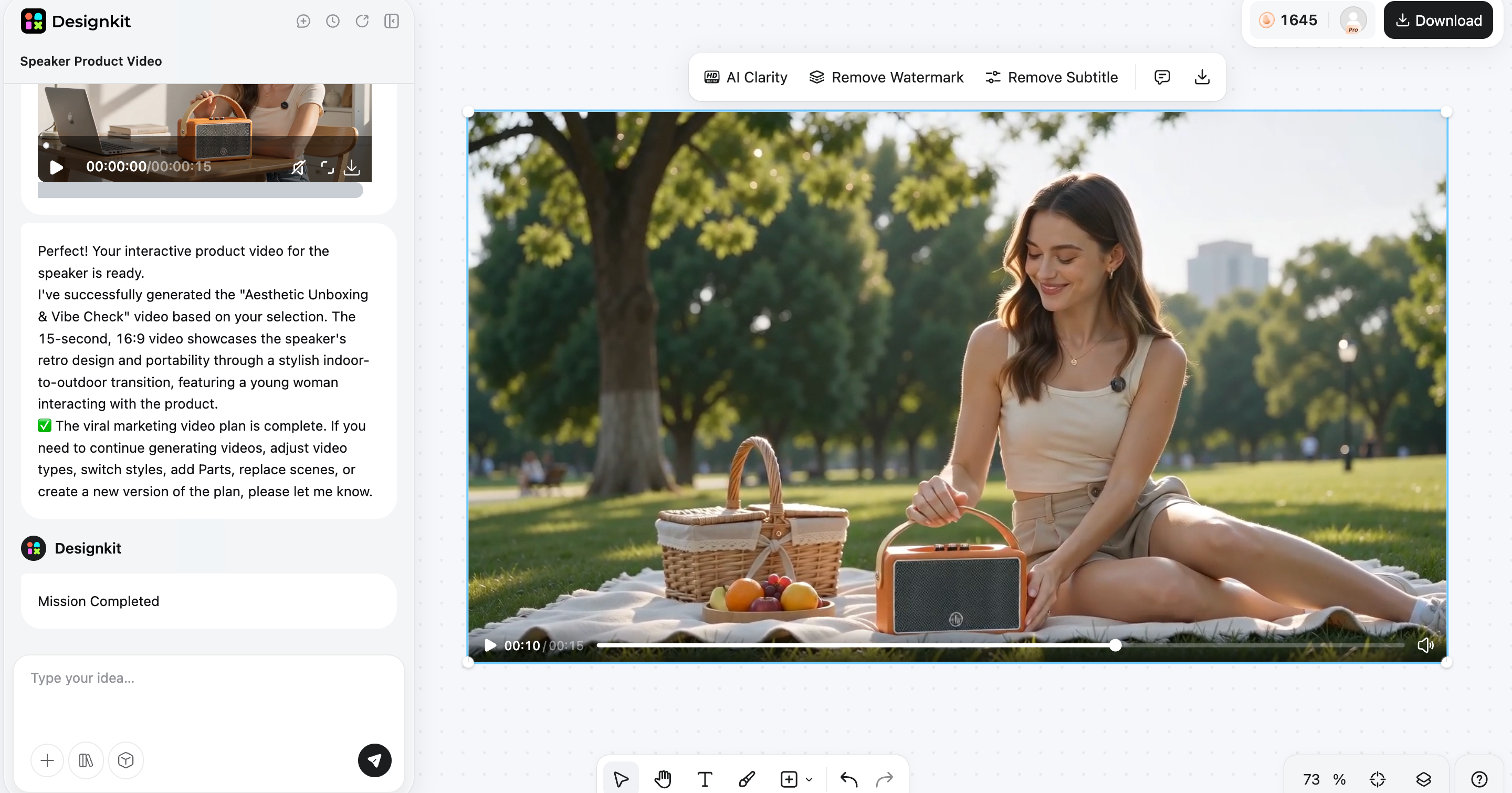Download the chat preview video
This screenshot has width=1512, height=793.
point(352,168)
